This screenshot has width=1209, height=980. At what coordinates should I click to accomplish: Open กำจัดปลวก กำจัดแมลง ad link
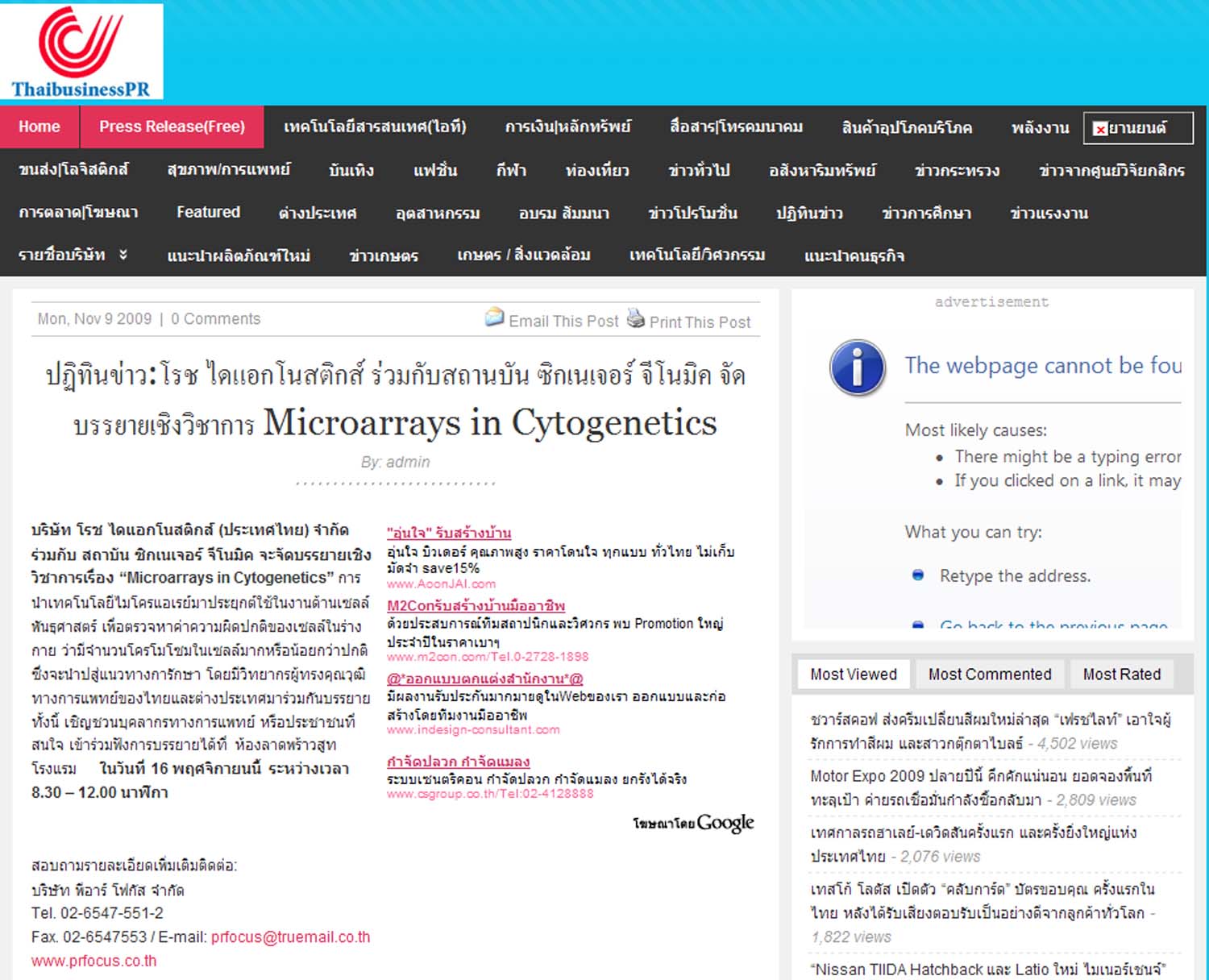coord(458,762)
